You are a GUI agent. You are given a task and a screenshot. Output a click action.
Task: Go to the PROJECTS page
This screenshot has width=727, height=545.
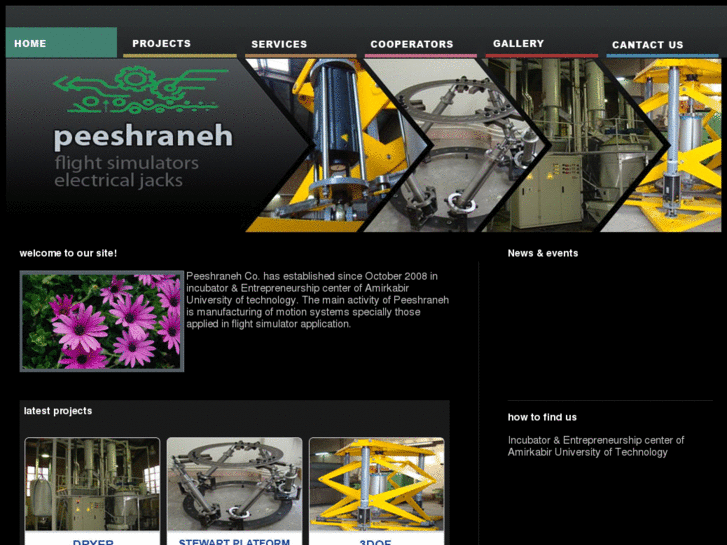point(180,44)
